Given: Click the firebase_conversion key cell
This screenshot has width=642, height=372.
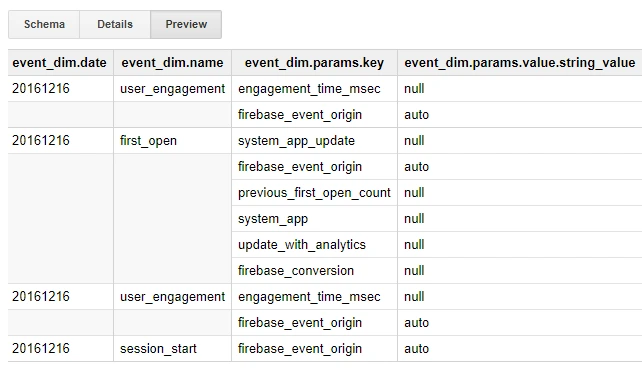Looking at the screenshot, I should [x=314, y=271].
